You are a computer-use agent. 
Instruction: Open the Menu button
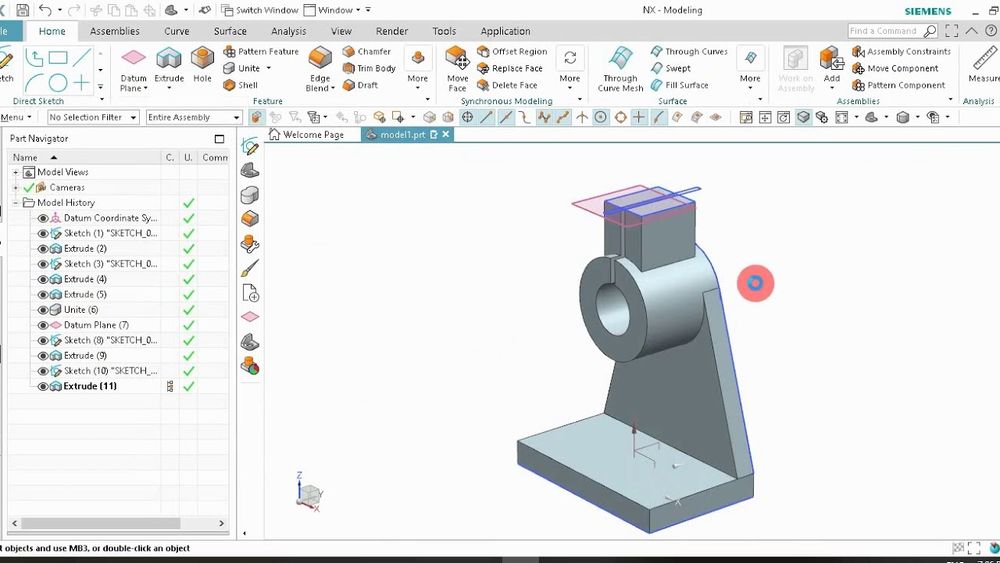point(16,117)
